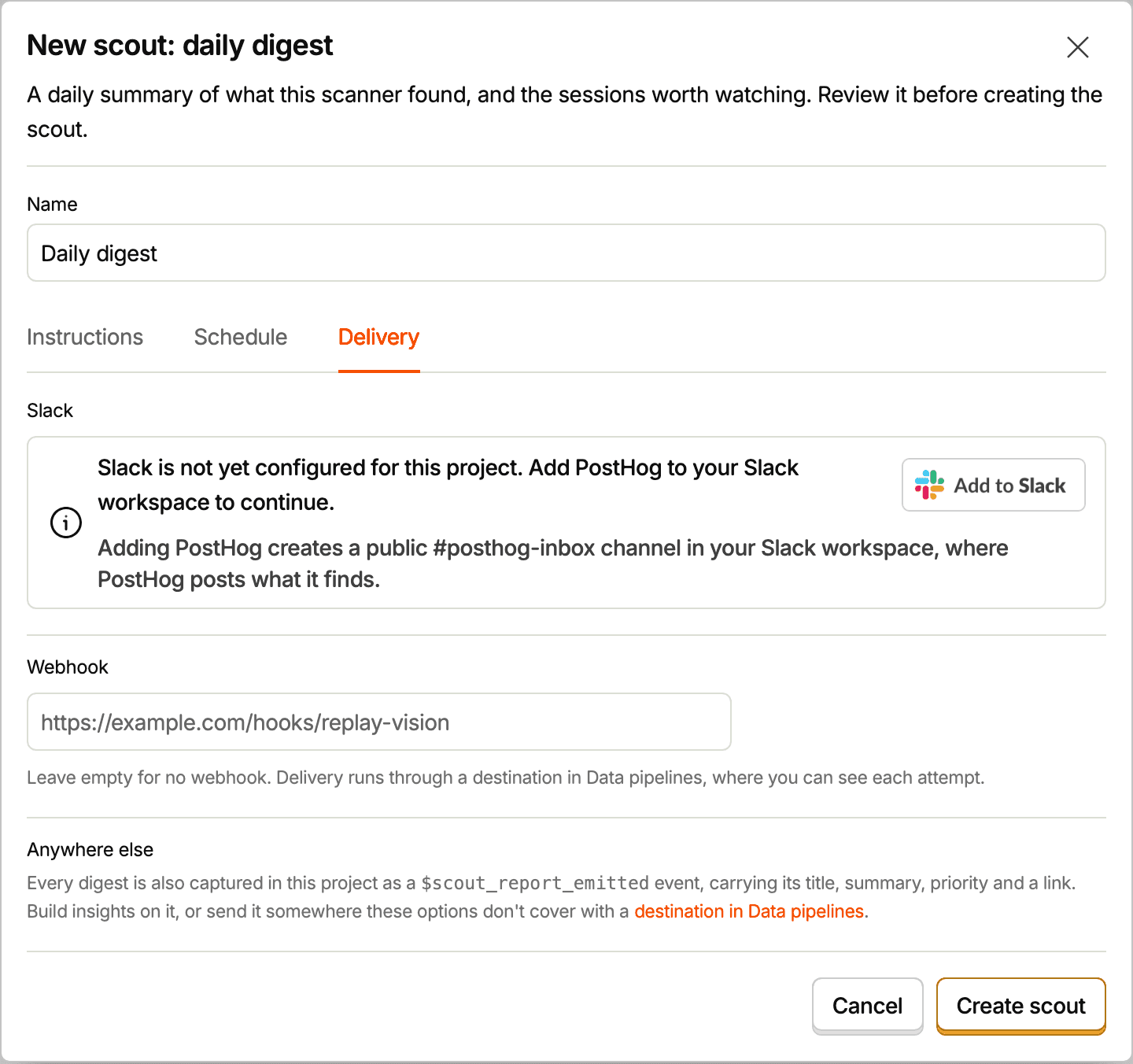Open the destination in Data pipelines link
The width and height of the screenshot is (1133, 1064).
(749, 911)
